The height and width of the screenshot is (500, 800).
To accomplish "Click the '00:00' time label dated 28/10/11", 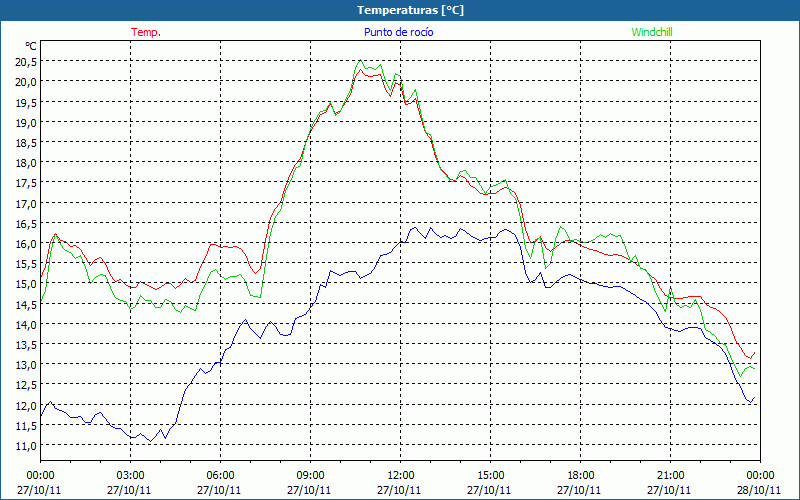I will pyautogui.click(x=760, y=475).
